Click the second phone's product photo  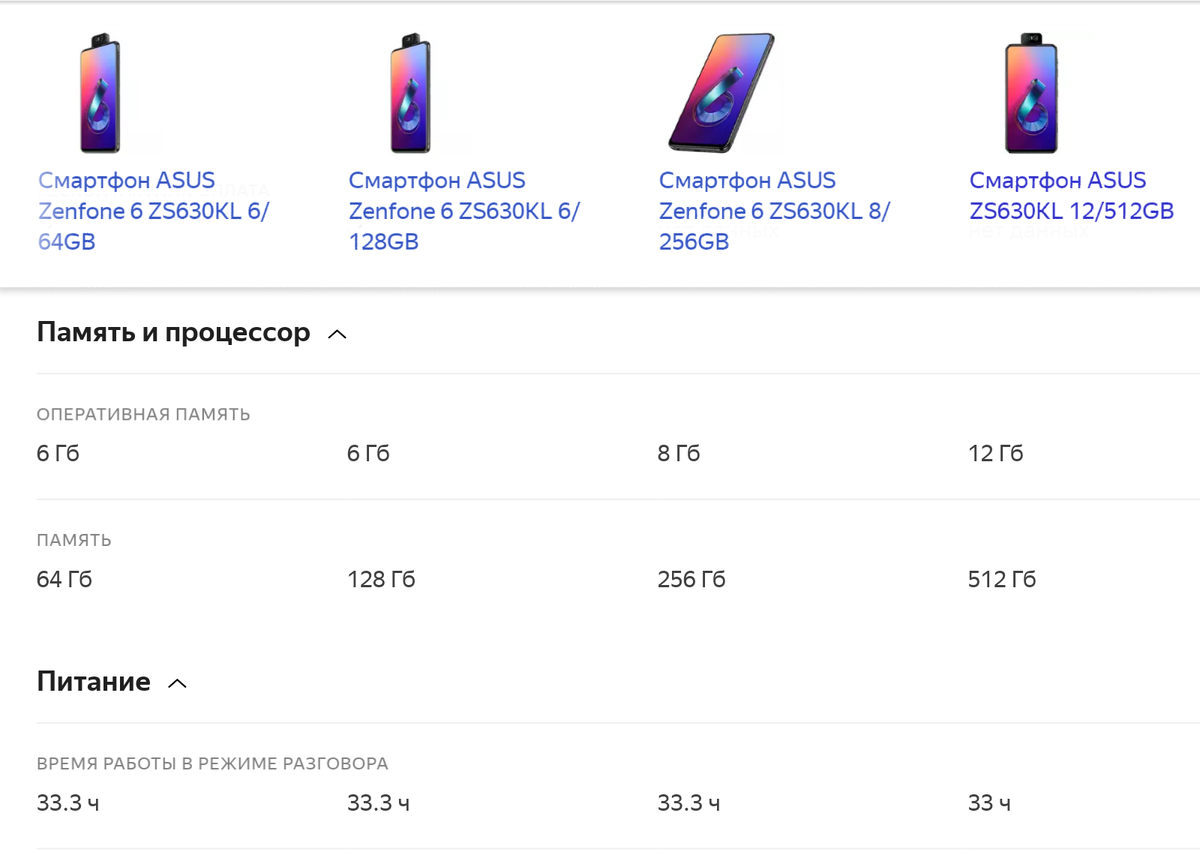410,92
